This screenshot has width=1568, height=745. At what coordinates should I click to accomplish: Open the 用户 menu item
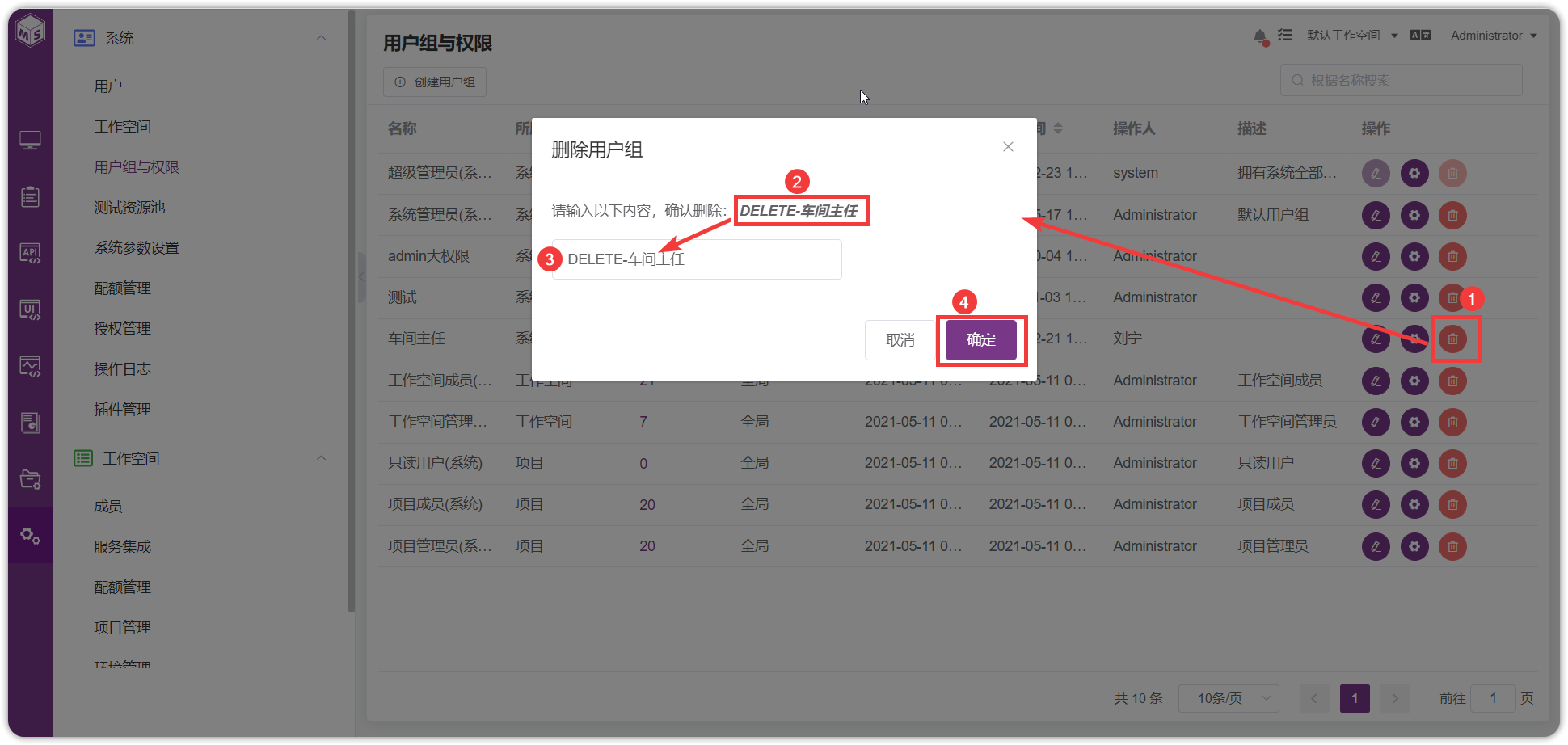pos(107,86)
